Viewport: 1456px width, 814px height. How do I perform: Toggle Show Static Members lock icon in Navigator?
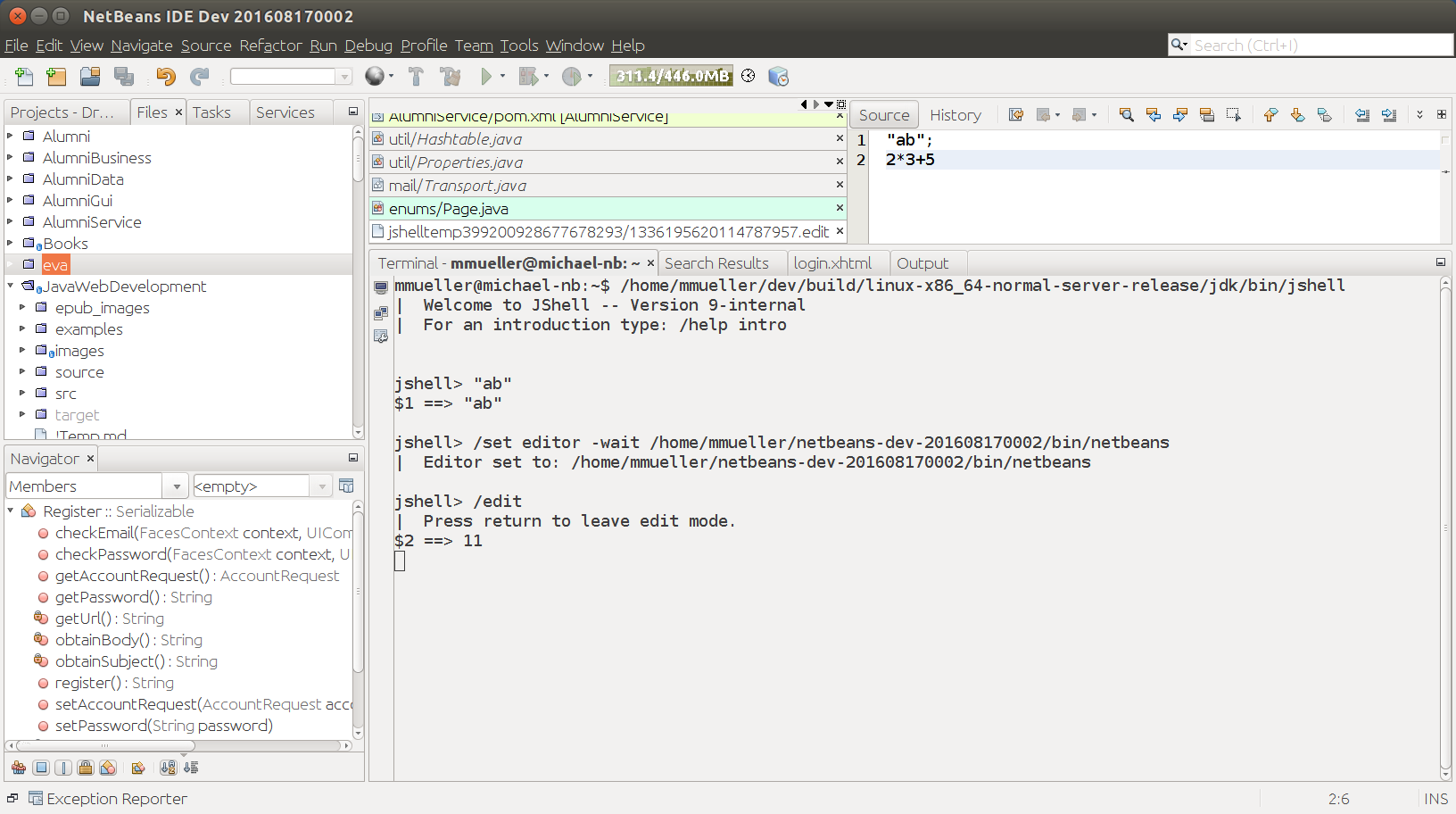pos(86,768)
